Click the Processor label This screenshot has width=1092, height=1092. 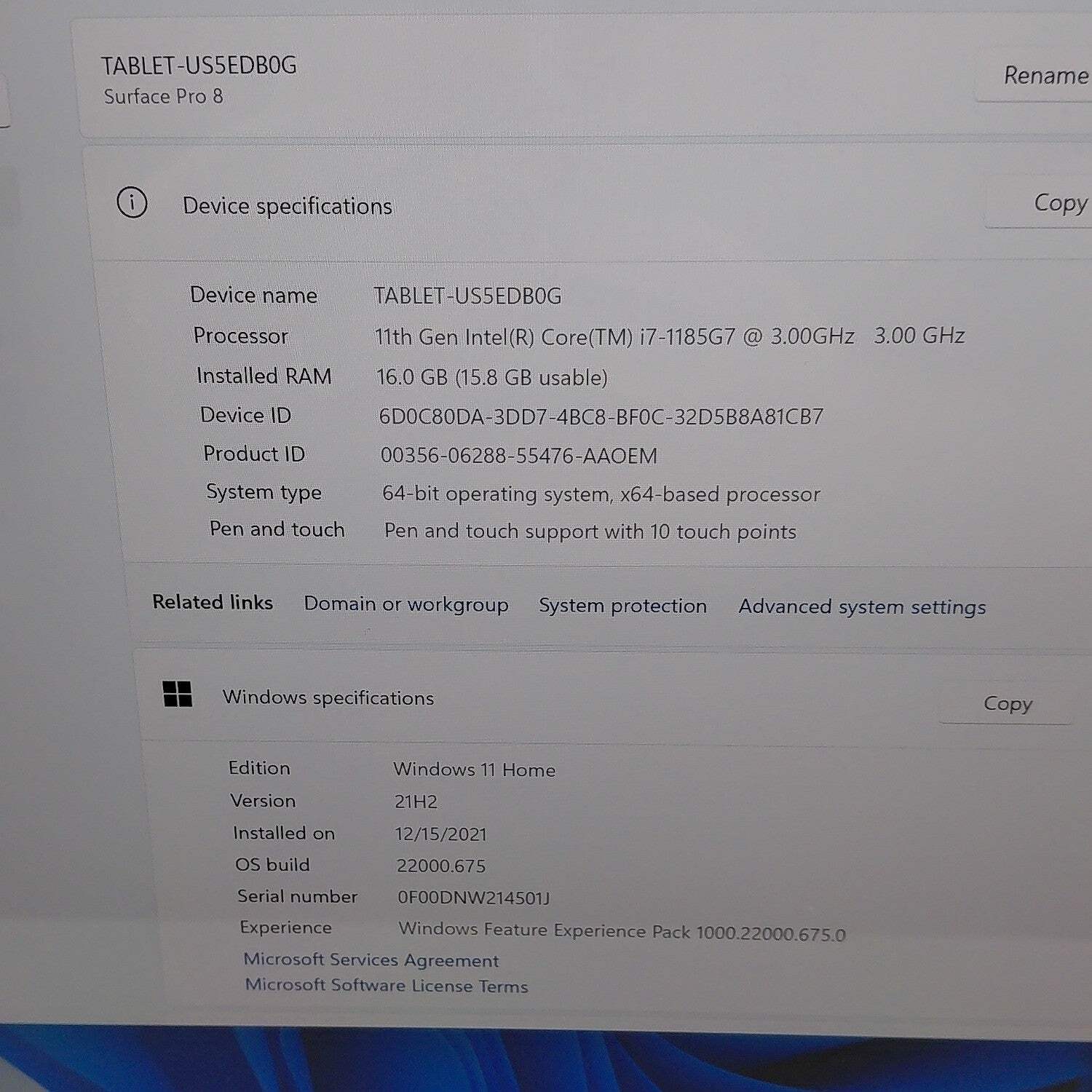[241, 336]
